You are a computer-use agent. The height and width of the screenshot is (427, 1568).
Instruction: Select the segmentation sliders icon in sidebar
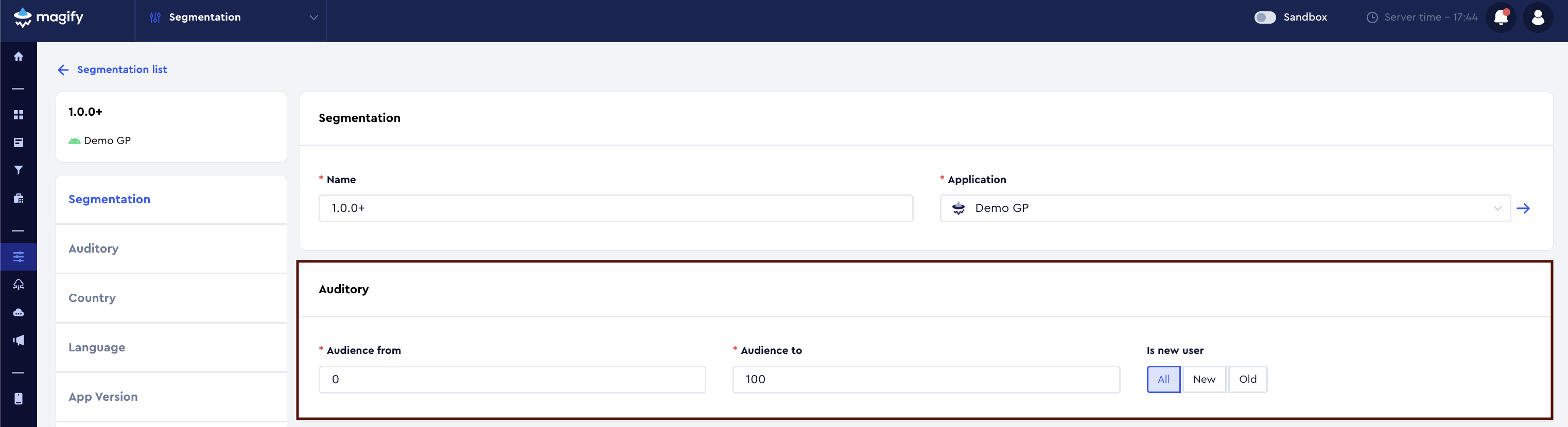18,257
